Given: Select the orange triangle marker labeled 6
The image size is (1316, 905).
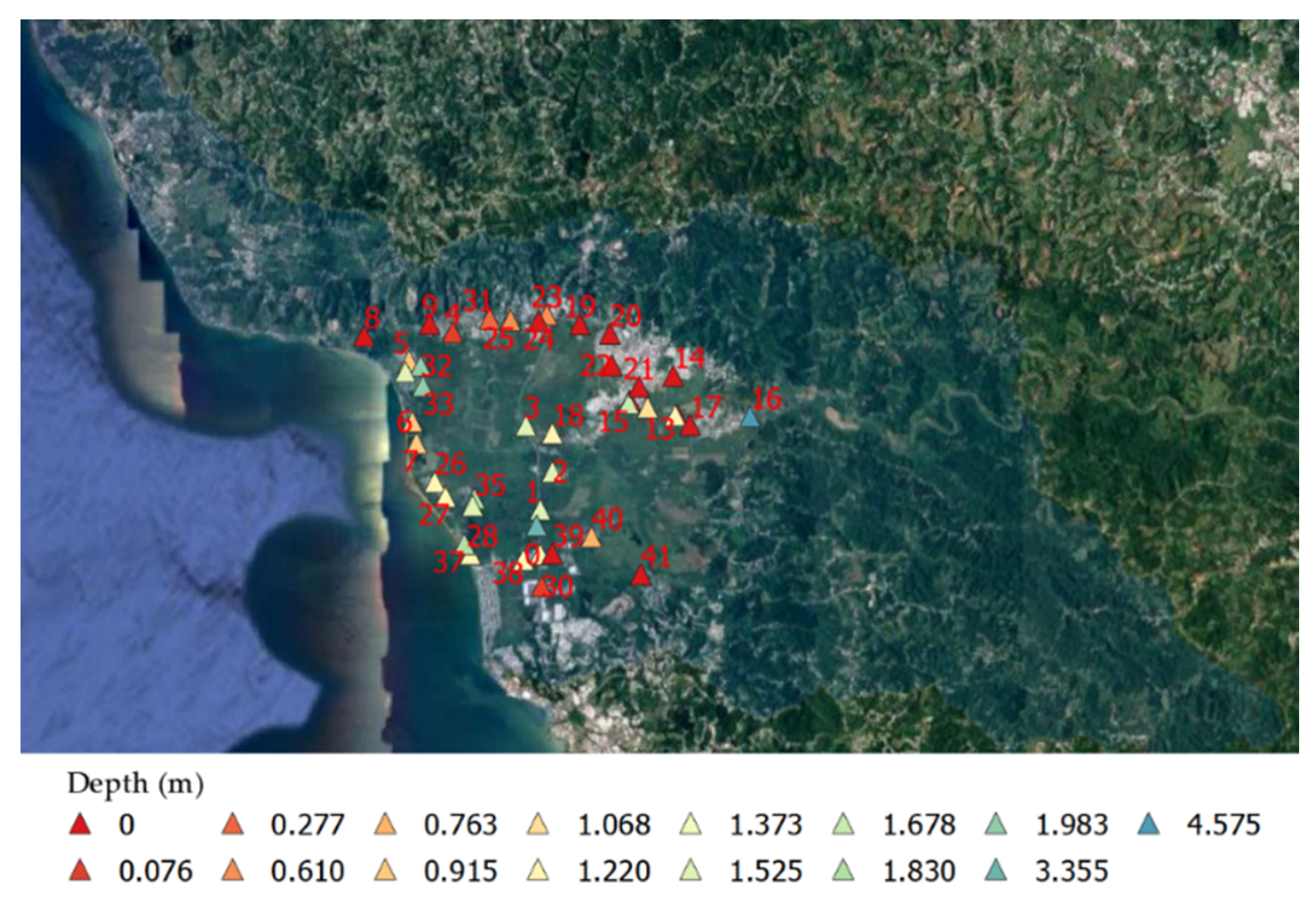Looking at the screenshot, I should (414, 423).
